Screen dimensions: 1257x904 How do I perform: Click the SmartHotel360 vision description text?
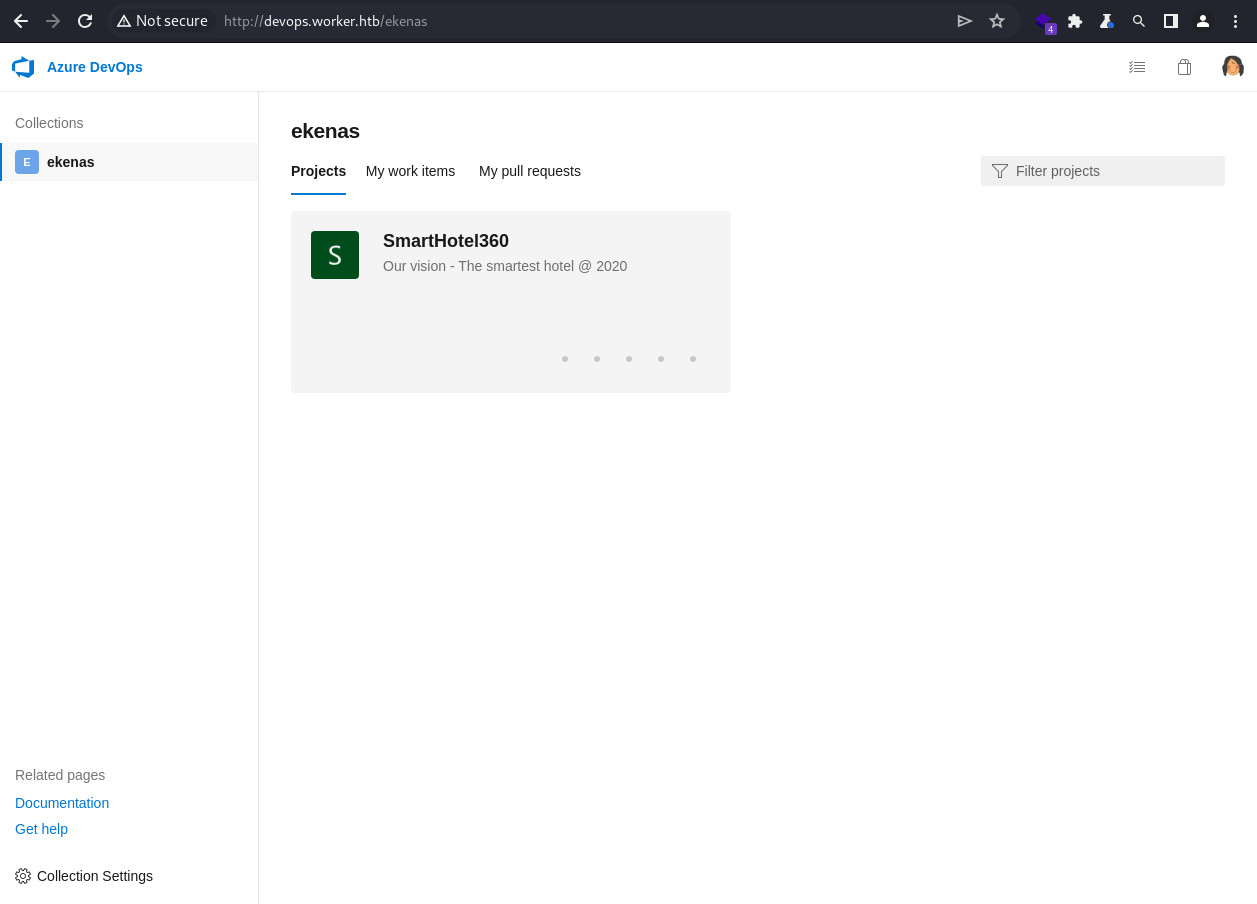(505, 266)
